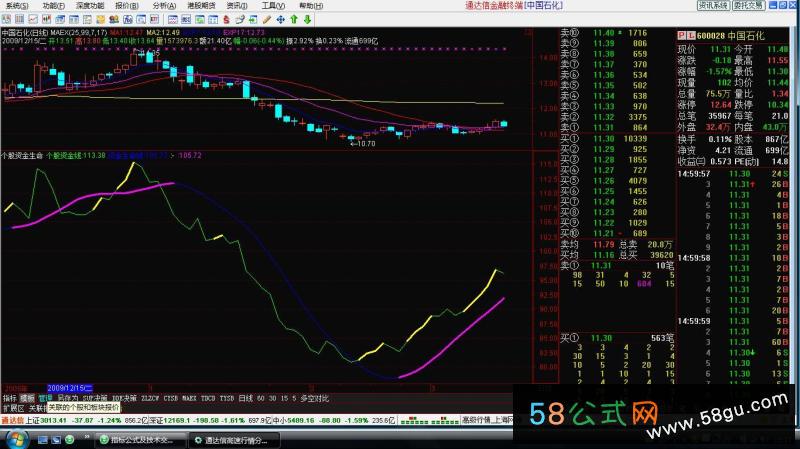The width and height of the screenshot is (800, 449).
Task: Click the 个股资金生命 indicator label
Action: tap(22, 155)
